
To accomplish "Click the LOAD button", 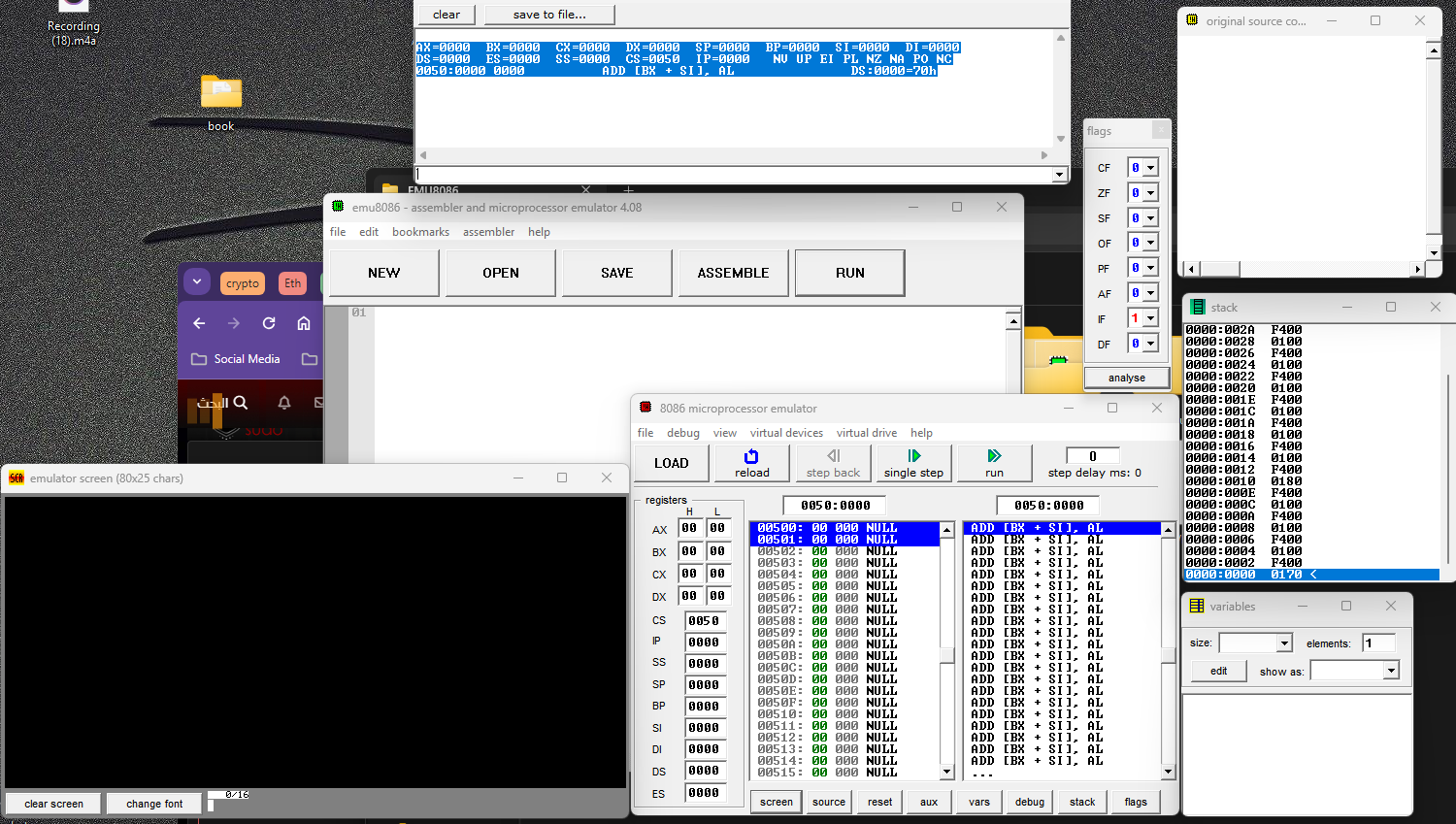I will coord(672,463).
